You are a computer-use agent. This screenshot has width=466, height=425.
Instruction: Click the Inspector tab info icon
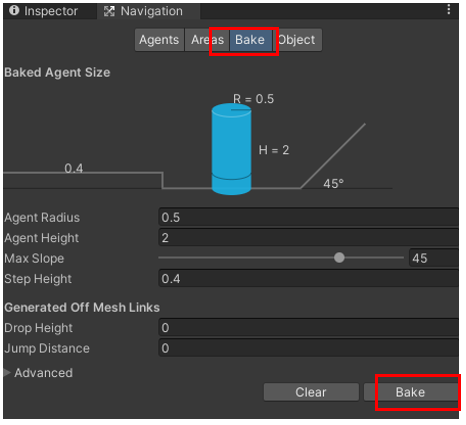[x=14, y=10]
